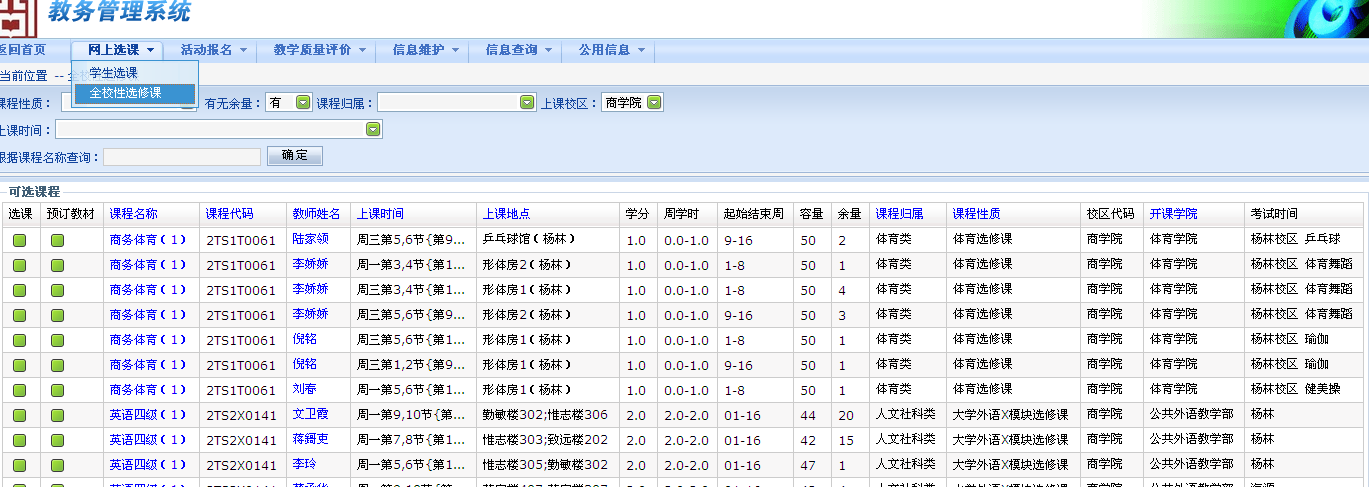Viewport: 1369px width, 487px height.
Task: Tick 选课 box for 李娇娇 周三第3,4节 row
Action: pyautogui.click(x=20, y=290)
